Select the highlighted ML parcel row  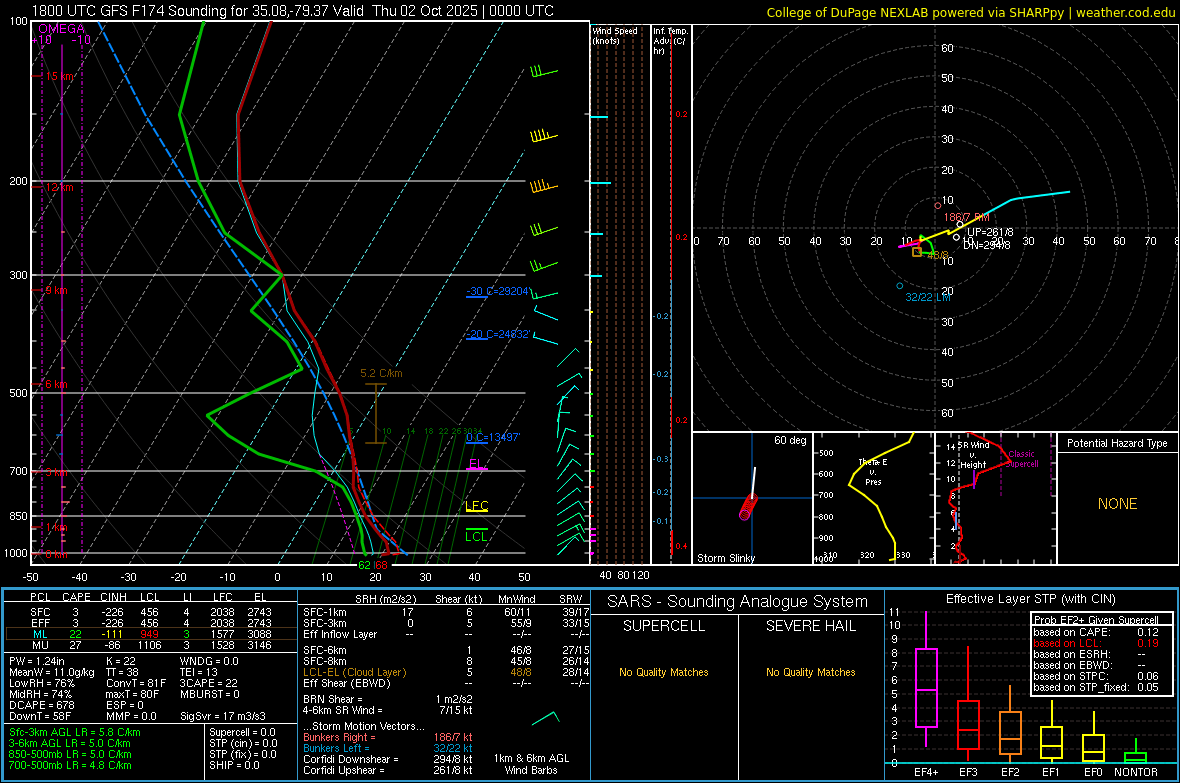point(150,634)
